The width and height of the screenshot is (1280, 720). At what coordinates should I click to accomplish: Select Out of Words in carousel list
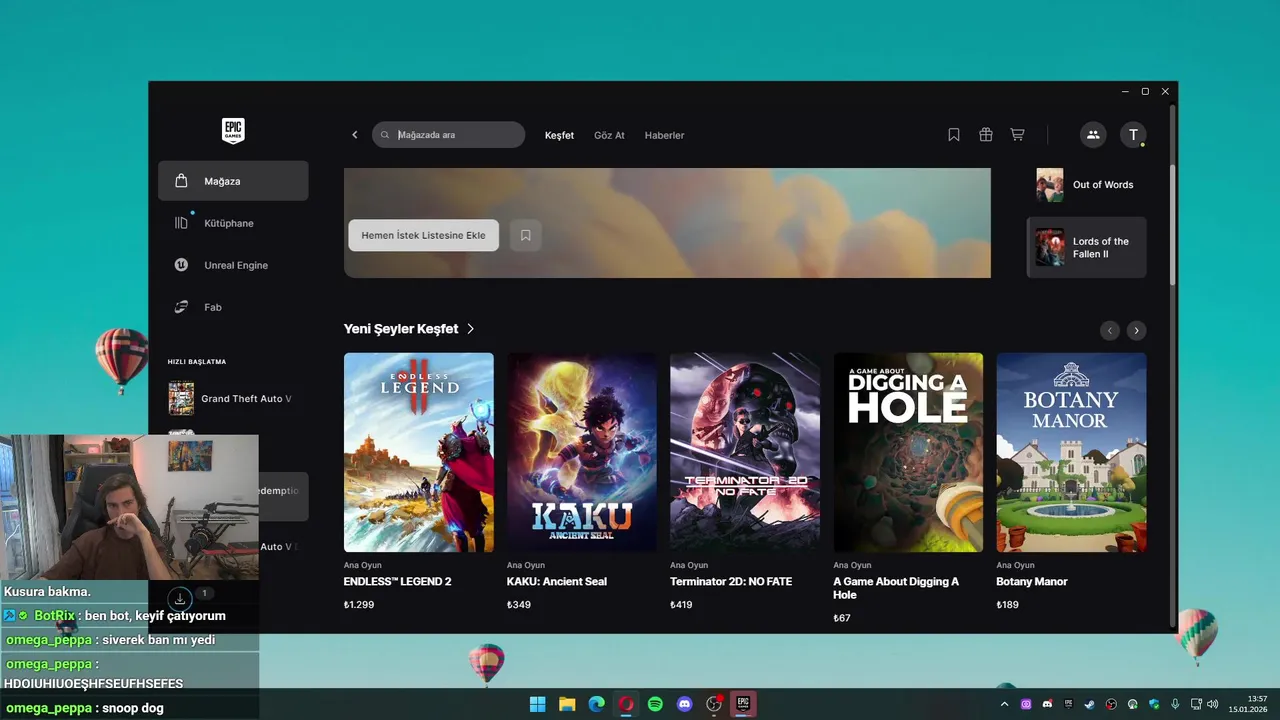[1086, 185]
